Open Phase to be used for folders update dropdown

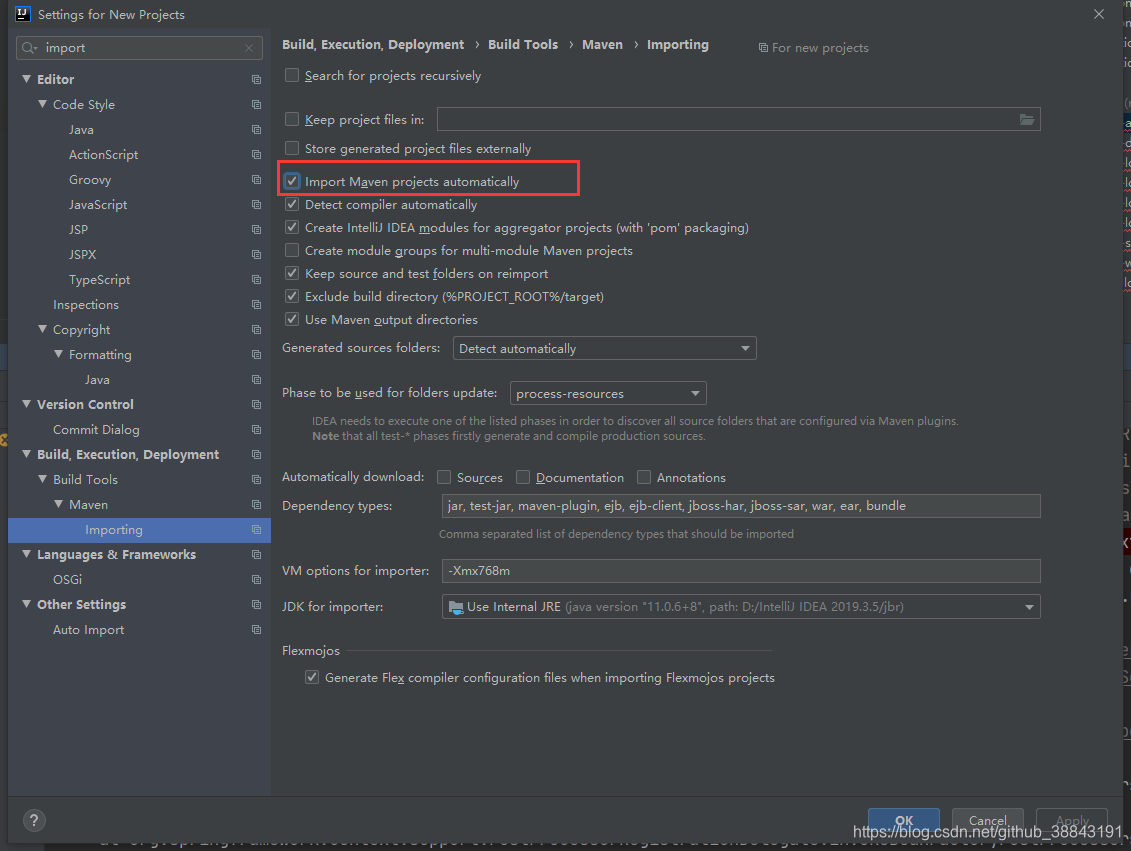click(x=608, y=393)
